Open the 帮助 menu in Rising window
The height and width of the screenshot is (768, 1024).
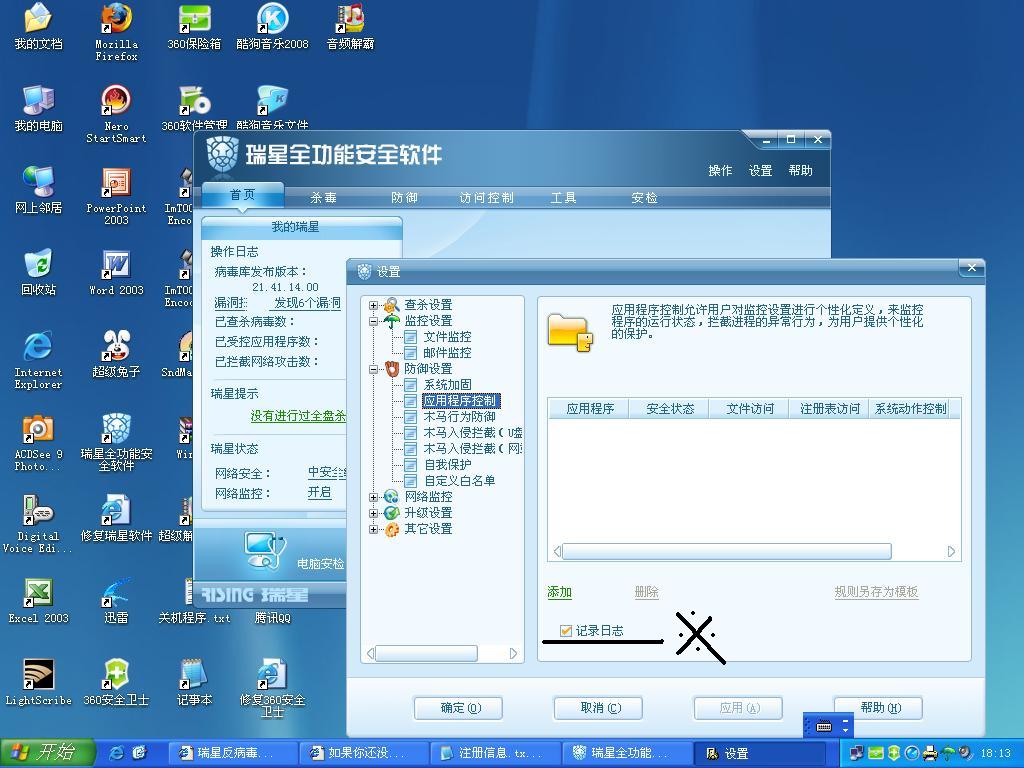pos(800,170)
